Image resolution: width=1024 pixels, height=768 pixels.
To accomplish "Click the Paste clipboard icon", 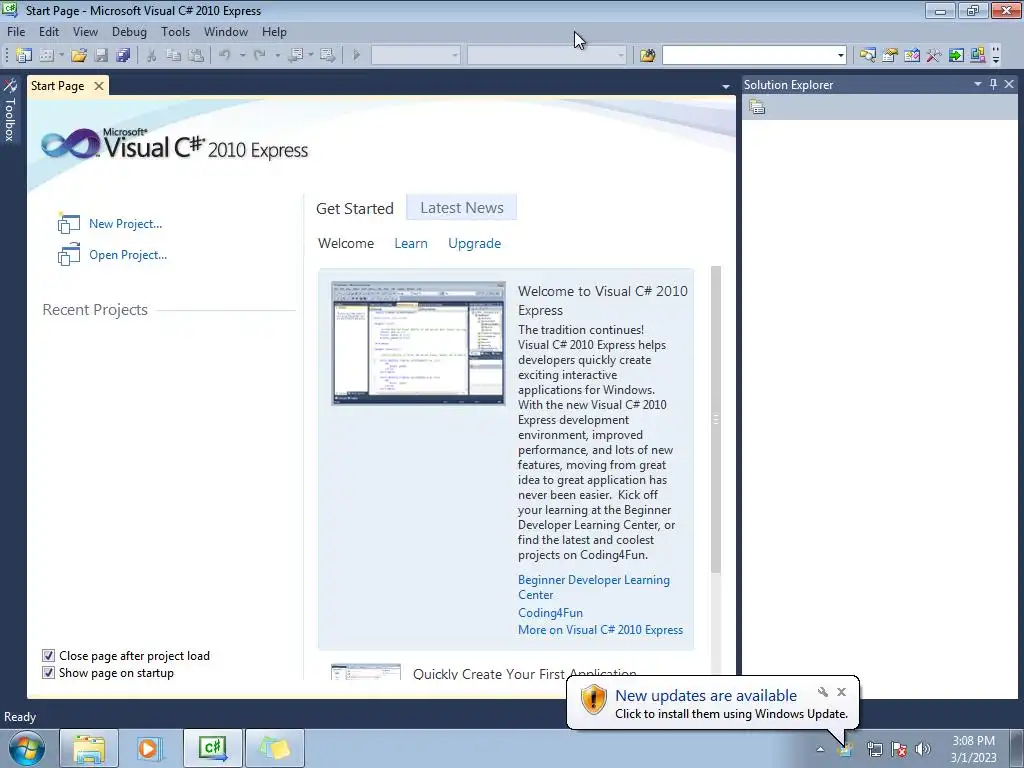I will point(196,56).
